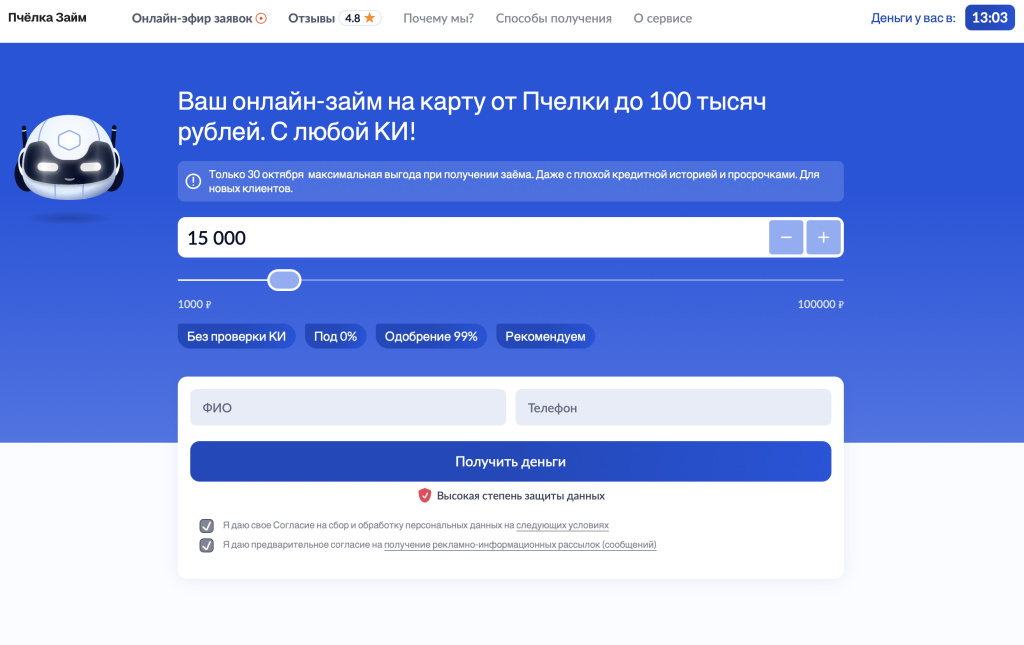Open the Почему мы? menu item

click(438, 17)
